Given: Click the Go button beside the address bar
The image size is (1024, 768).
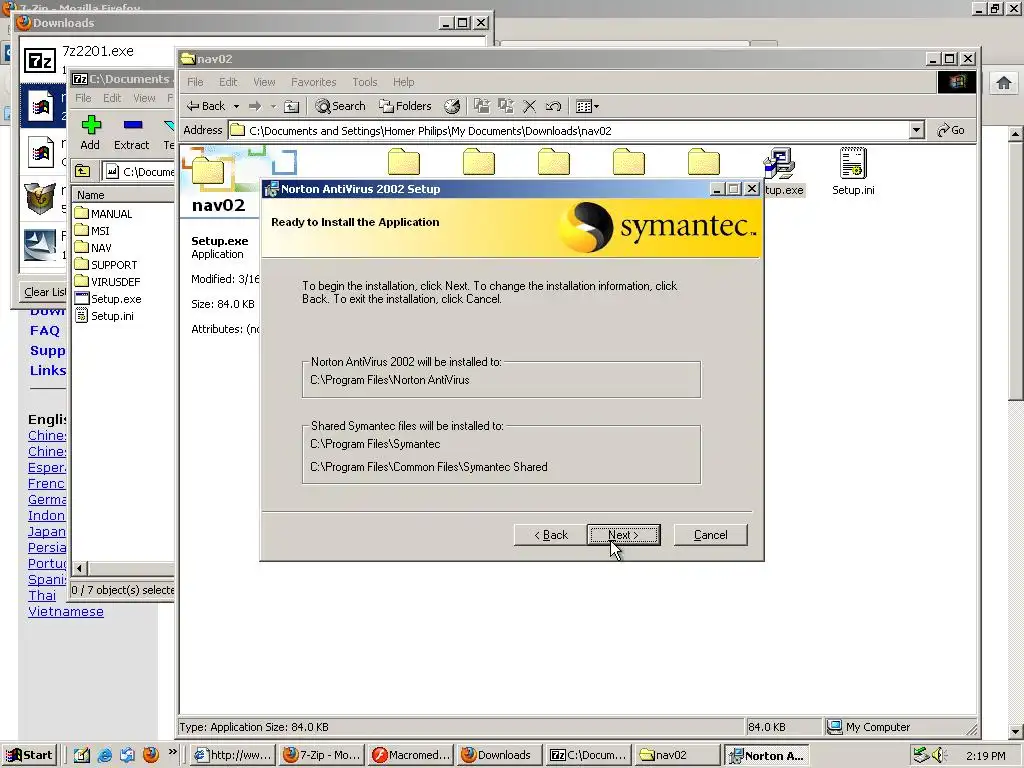Looking at the screenshot, I should point(951,130).
